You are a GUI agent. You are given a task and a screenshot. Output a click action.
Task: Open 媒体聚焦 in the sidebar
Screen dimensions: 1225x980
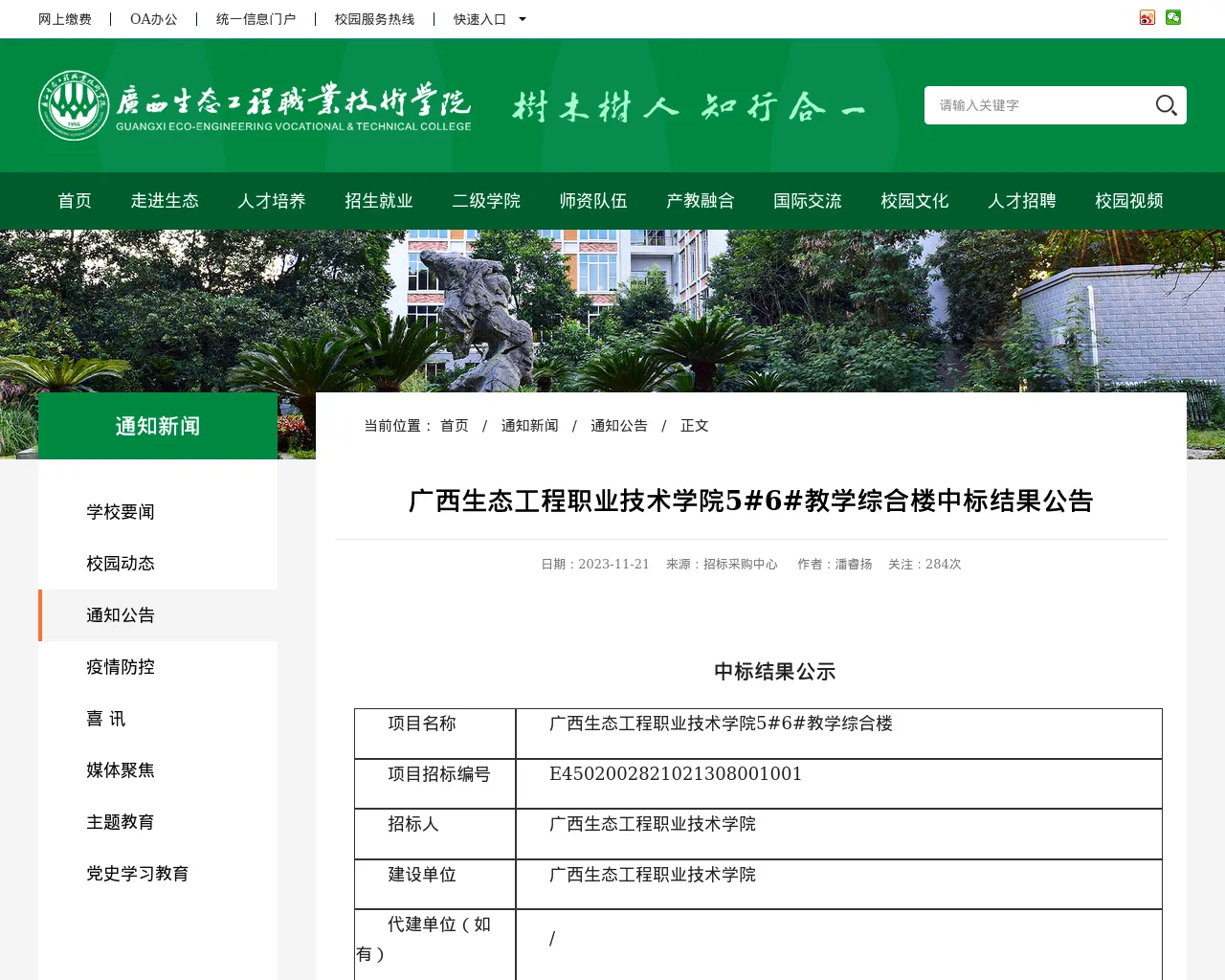(x=121, y=770)
